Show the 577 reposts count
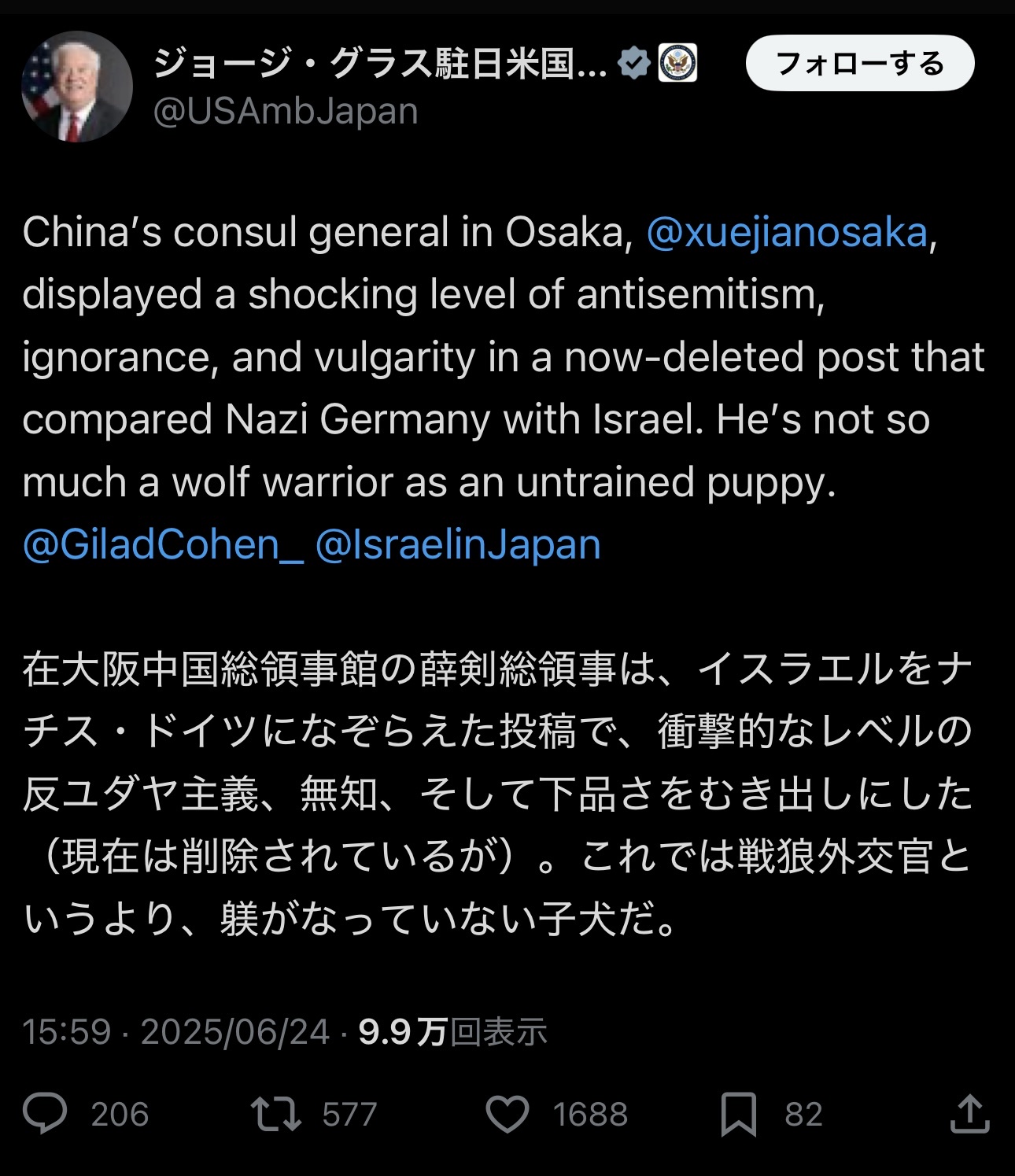The height and width of the screenshot is (1176, 1015). click(x=349, y=1115)
